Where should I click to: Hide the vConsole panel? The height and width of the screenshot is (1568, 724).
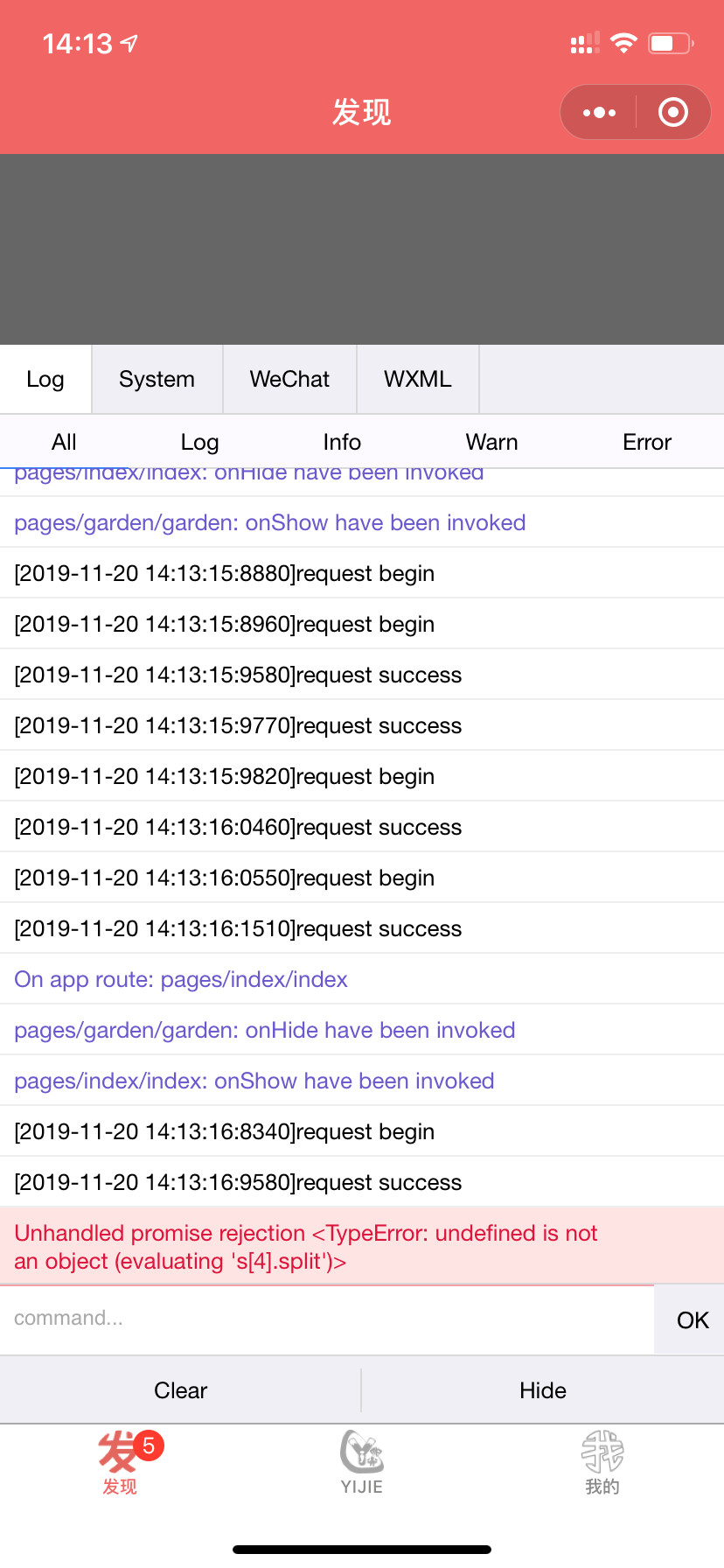pos(542,1390)
